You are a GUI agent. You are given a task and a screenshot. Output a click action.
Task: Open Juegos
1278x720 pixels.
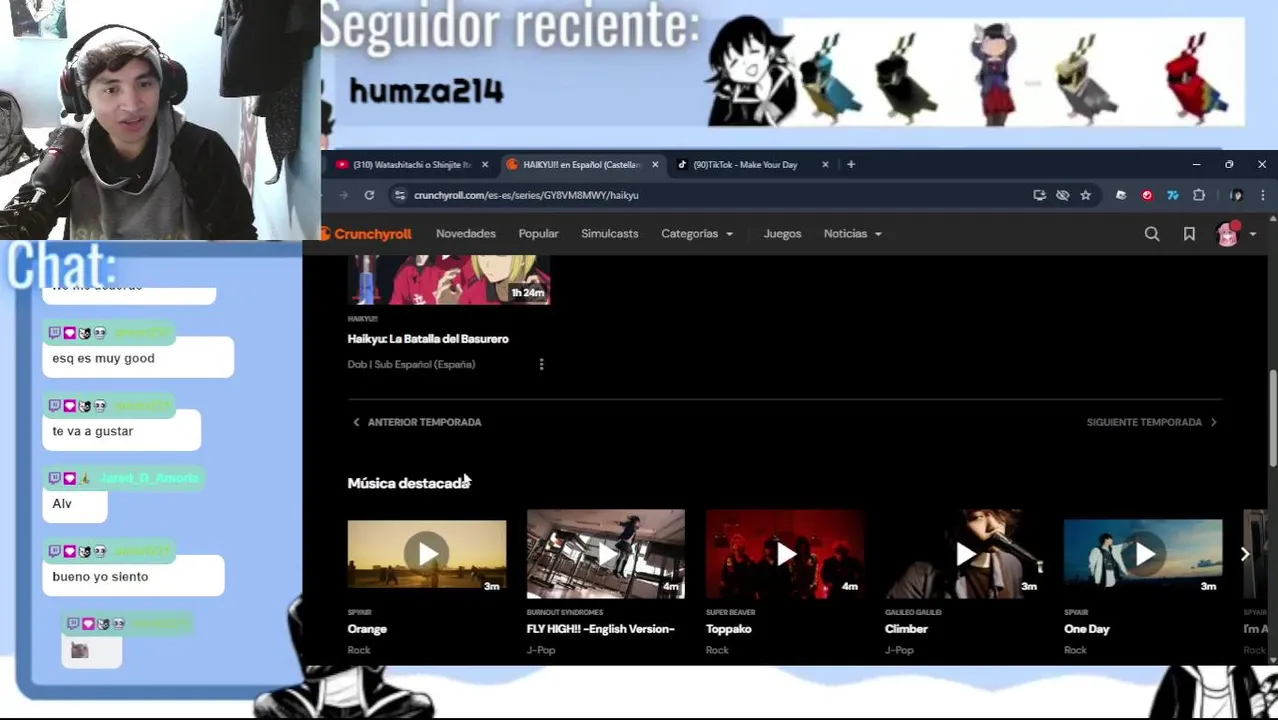coord(782,234)
